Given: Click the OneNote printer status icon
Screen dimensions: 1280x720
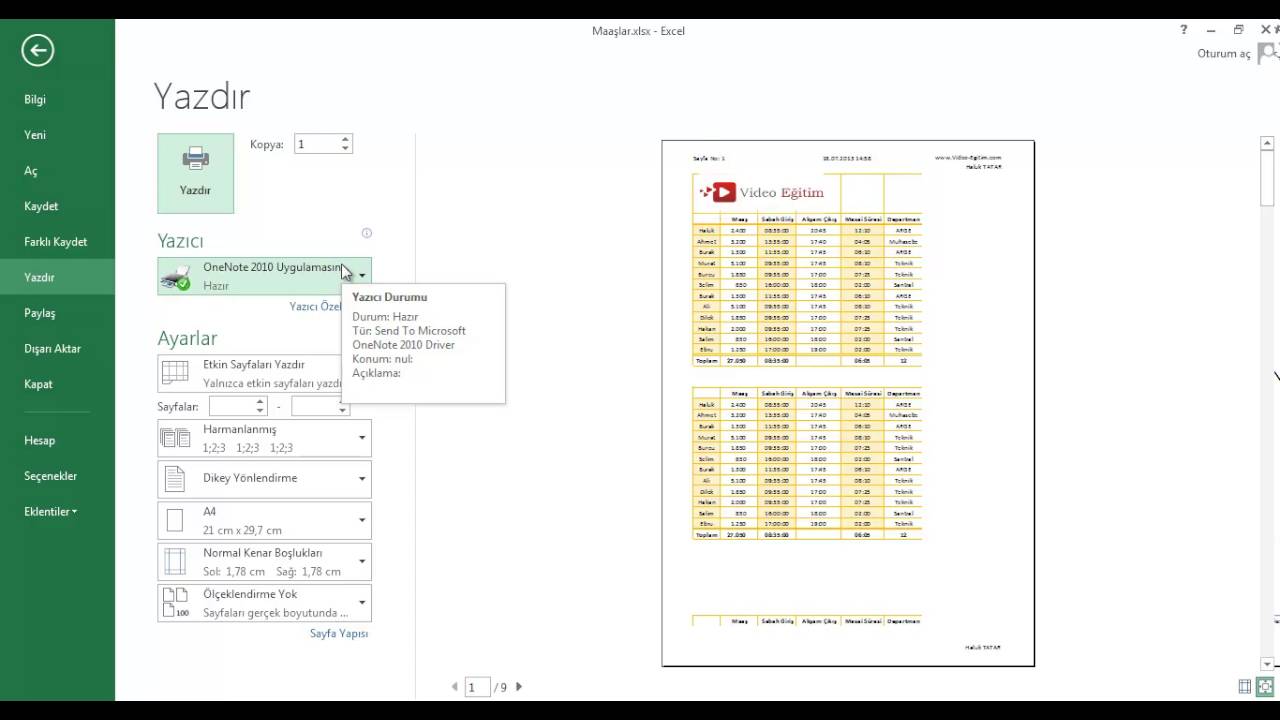Looking at the screenshot, I should pyautogui.click(x=176, y=277).
